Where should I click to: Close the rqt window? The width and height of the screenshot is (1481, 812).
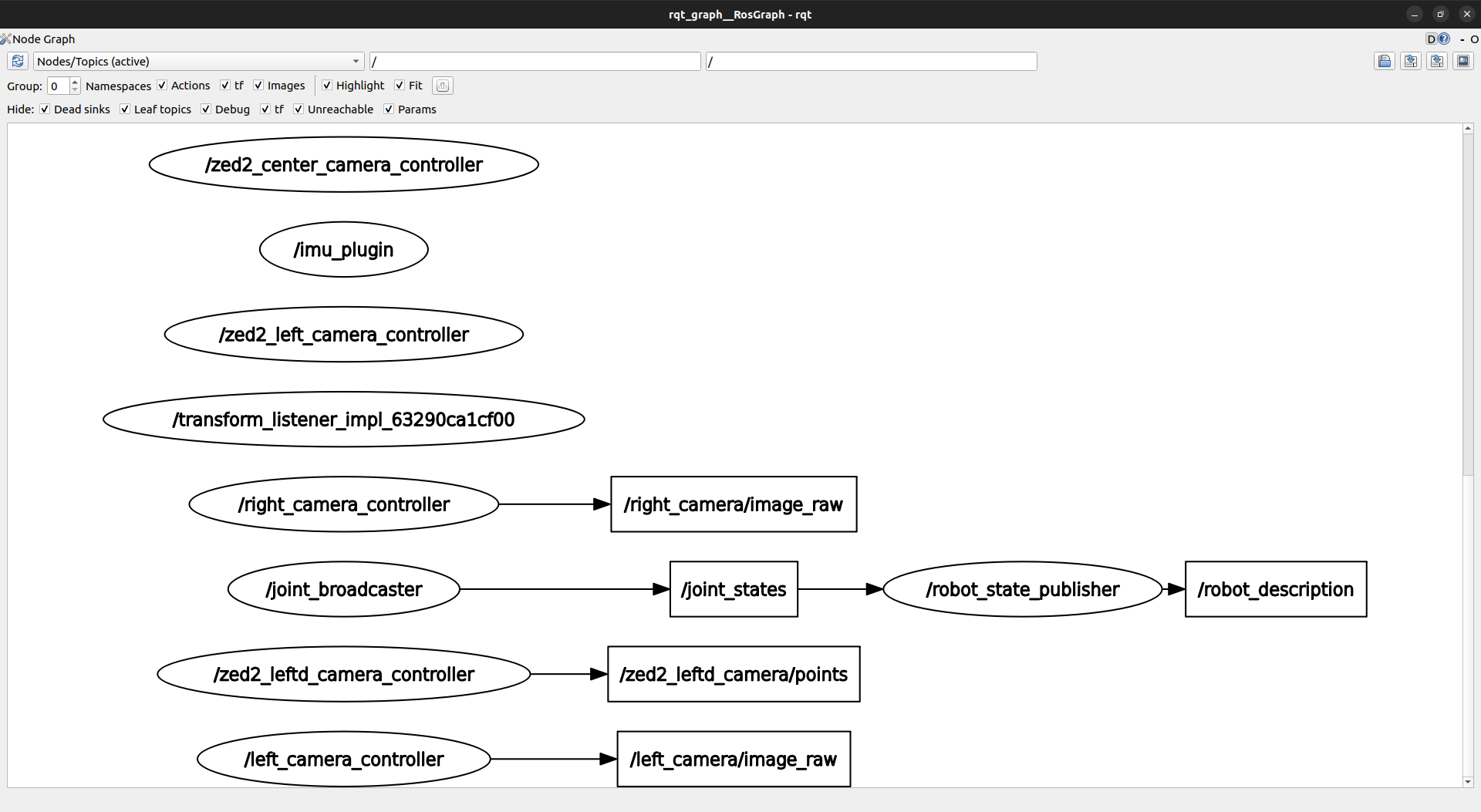(x=1466, y=14)
